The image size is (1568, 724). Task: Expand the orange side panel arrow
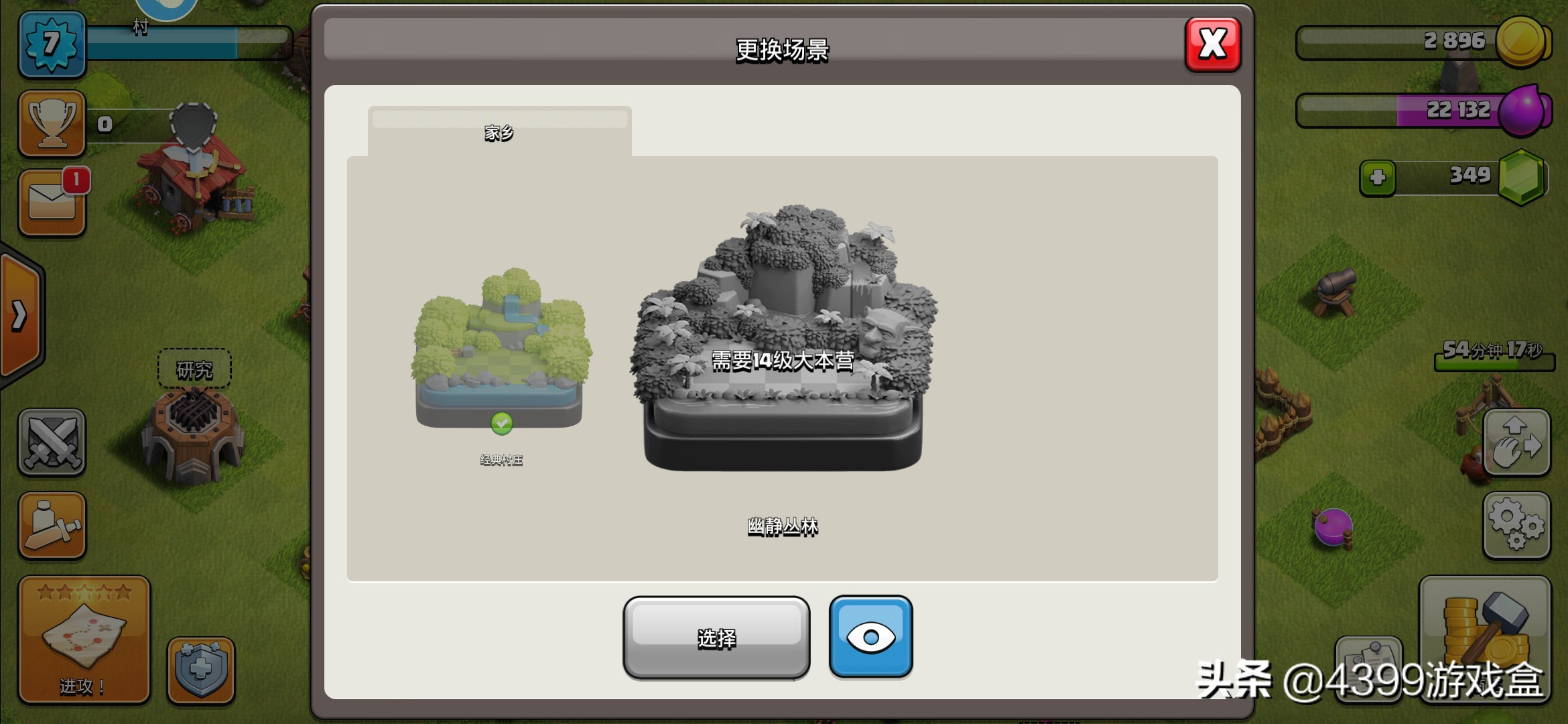[x=20, y=315]
